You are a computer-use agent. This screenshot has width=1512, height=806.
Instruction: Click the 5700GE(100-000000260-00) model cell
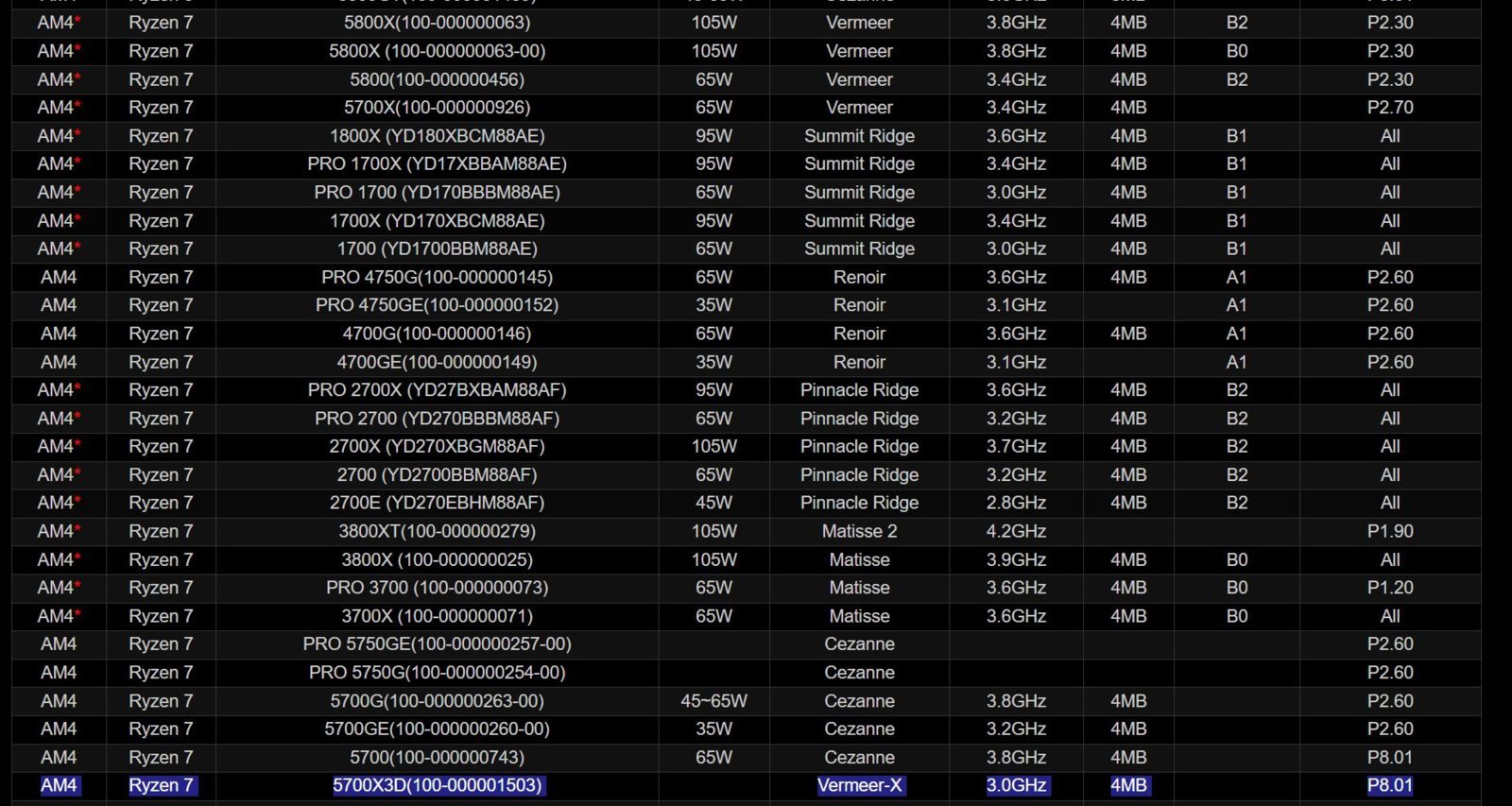point(437,729)
